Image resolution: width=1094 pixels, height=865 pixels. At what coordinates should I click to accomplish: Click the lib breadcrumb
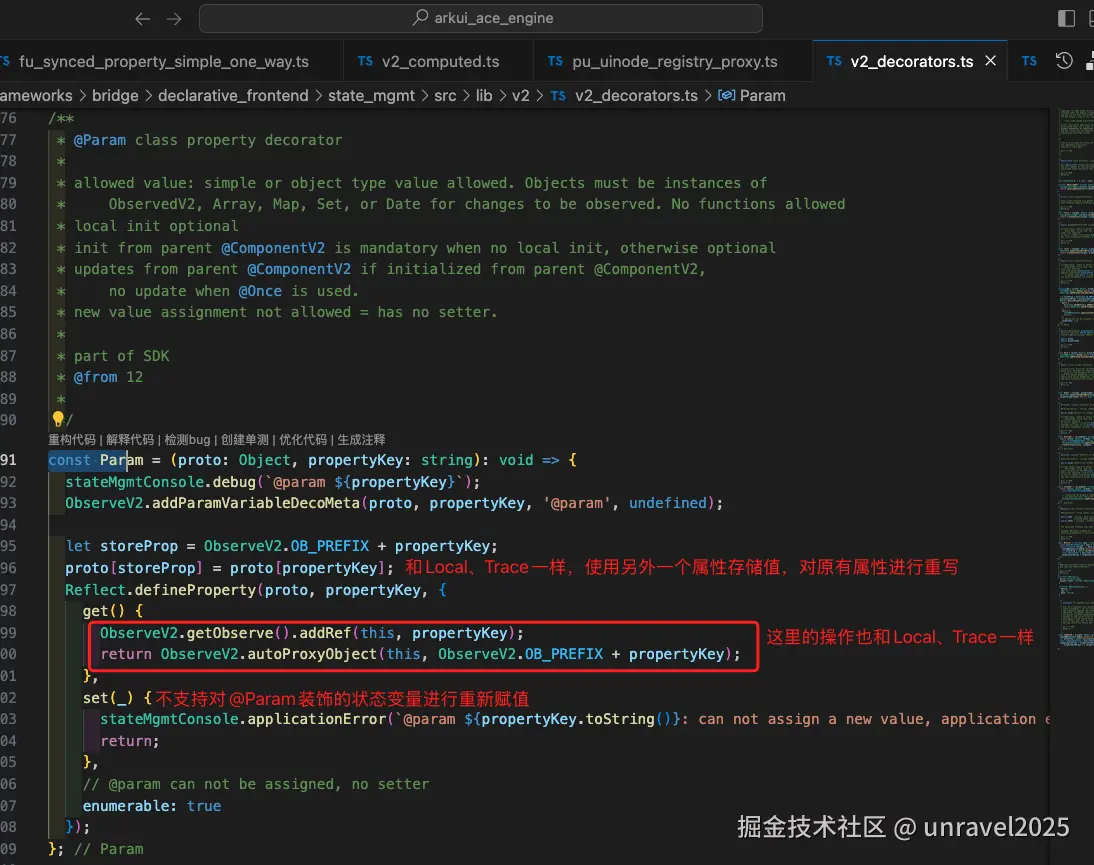(484, 96)
